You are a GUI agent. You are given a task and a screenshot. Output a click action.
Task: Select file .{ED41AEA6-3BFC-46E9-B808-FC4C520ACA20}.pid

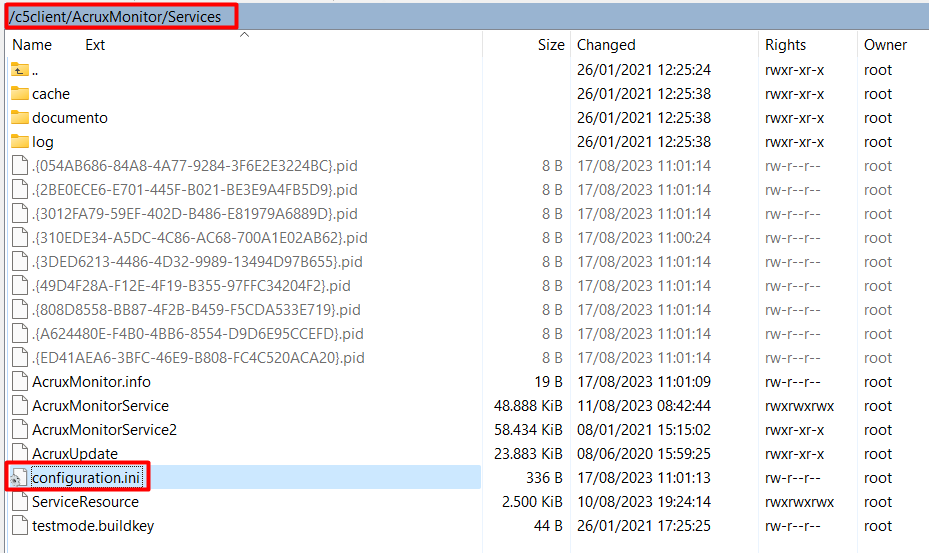(x=198, y=358)
